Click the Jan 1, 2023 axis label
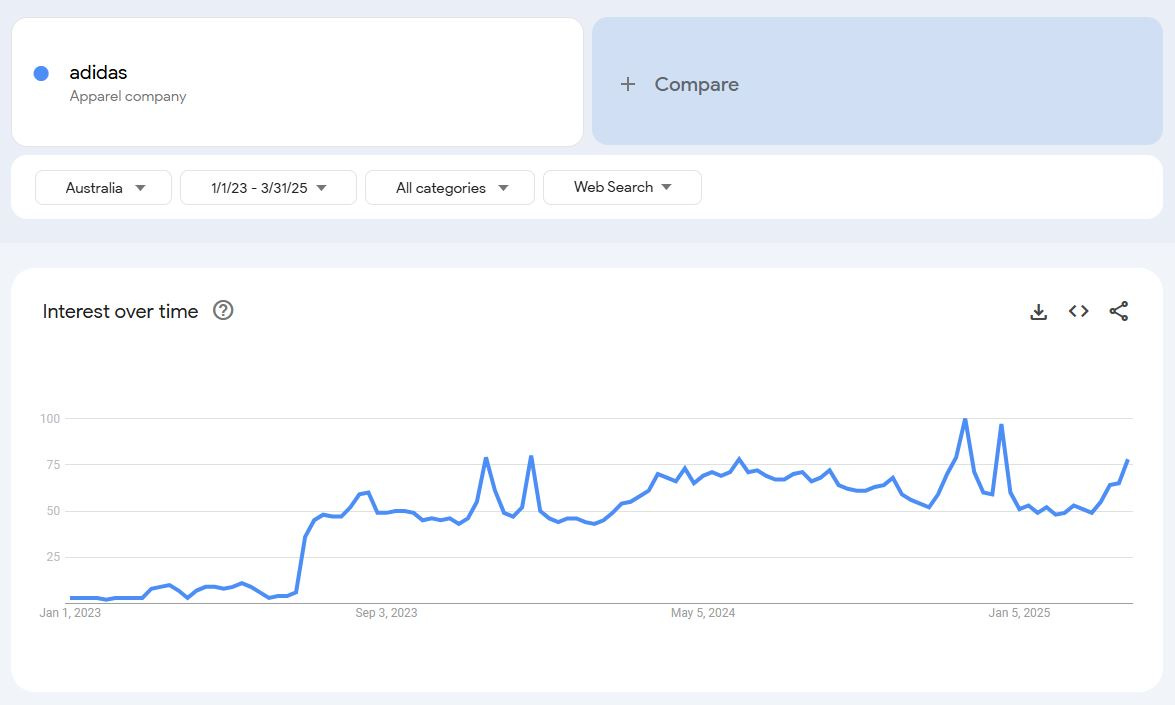This screenshot has height=705, width=1175. [x=70, y=613]
